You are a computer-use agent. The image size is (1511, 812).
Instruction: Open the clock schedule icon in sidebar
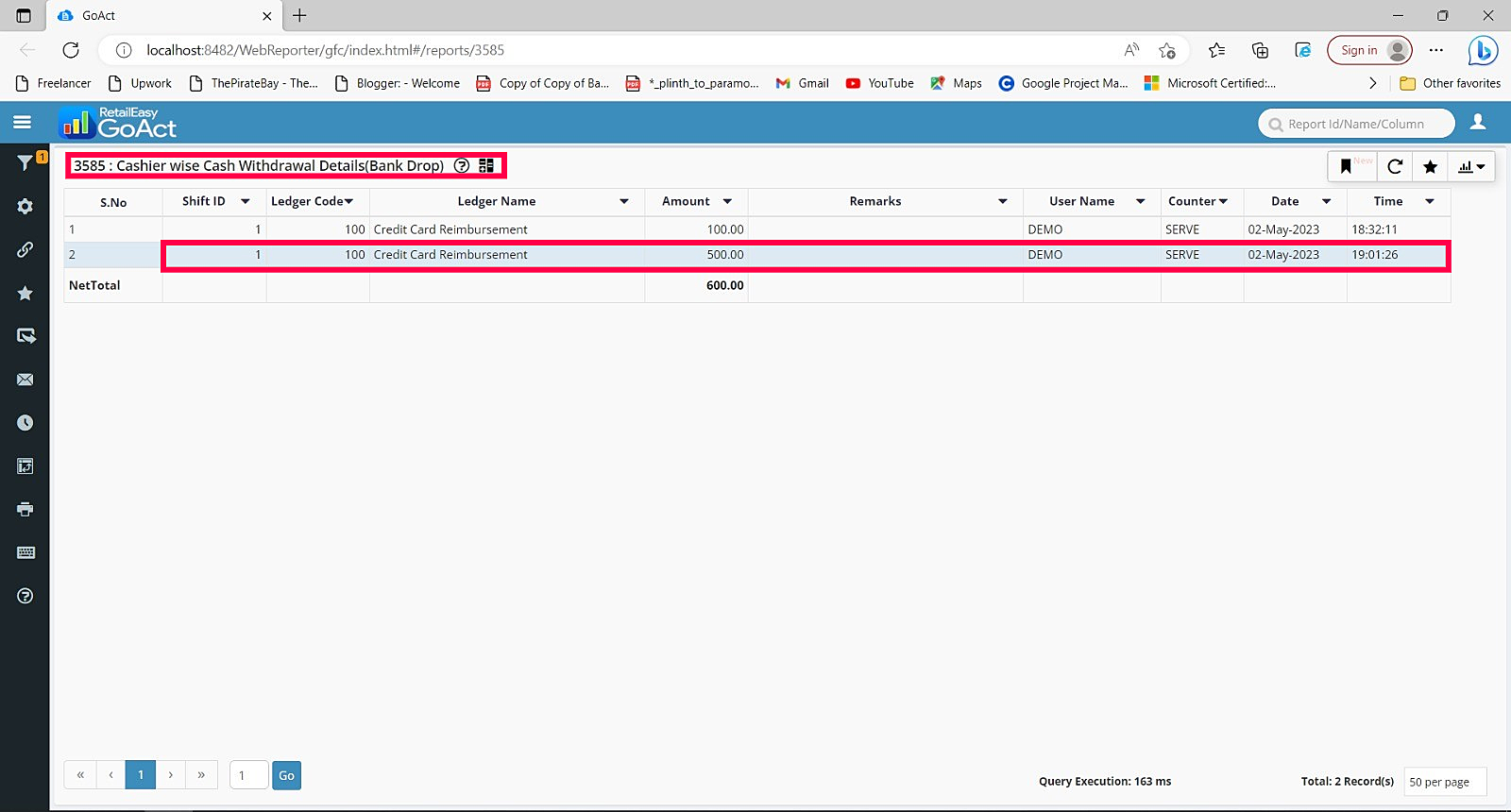25,423
